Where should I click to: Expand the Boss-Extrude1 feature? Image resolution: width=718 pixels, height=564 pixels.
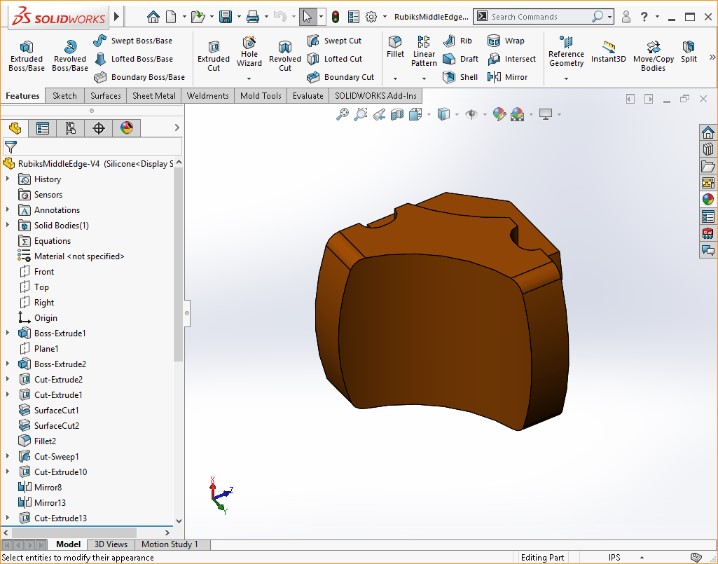7,333
